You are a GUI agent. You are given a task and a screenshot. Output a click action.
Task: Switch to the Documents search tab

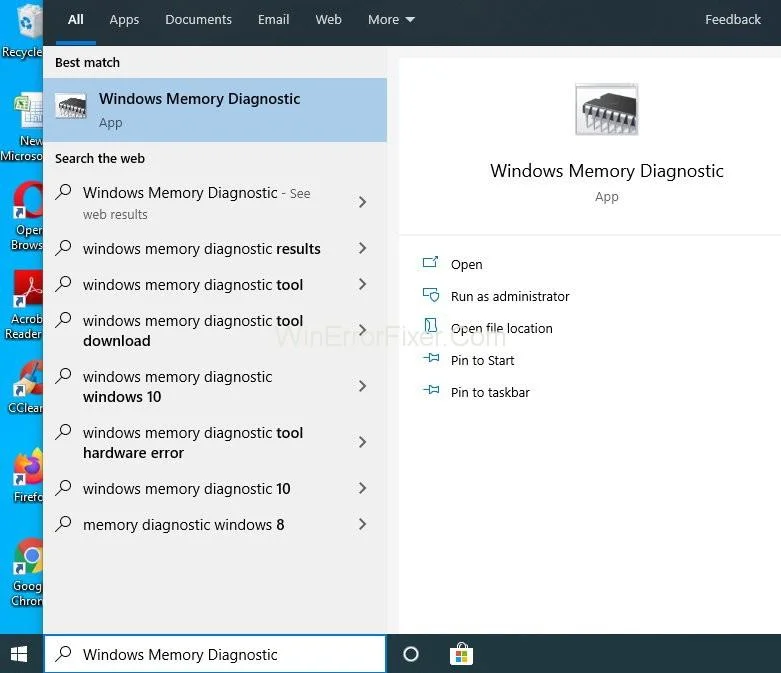198,20
